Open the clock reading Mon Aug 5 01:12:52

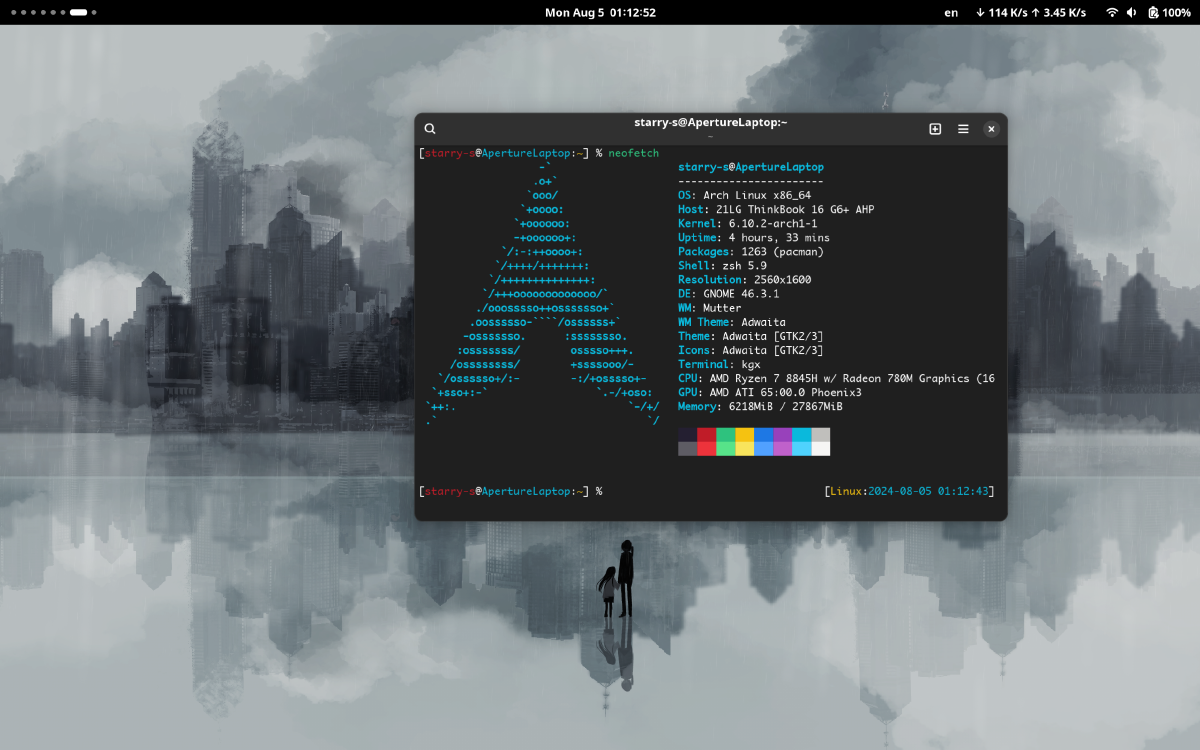[x=600, y=13]
